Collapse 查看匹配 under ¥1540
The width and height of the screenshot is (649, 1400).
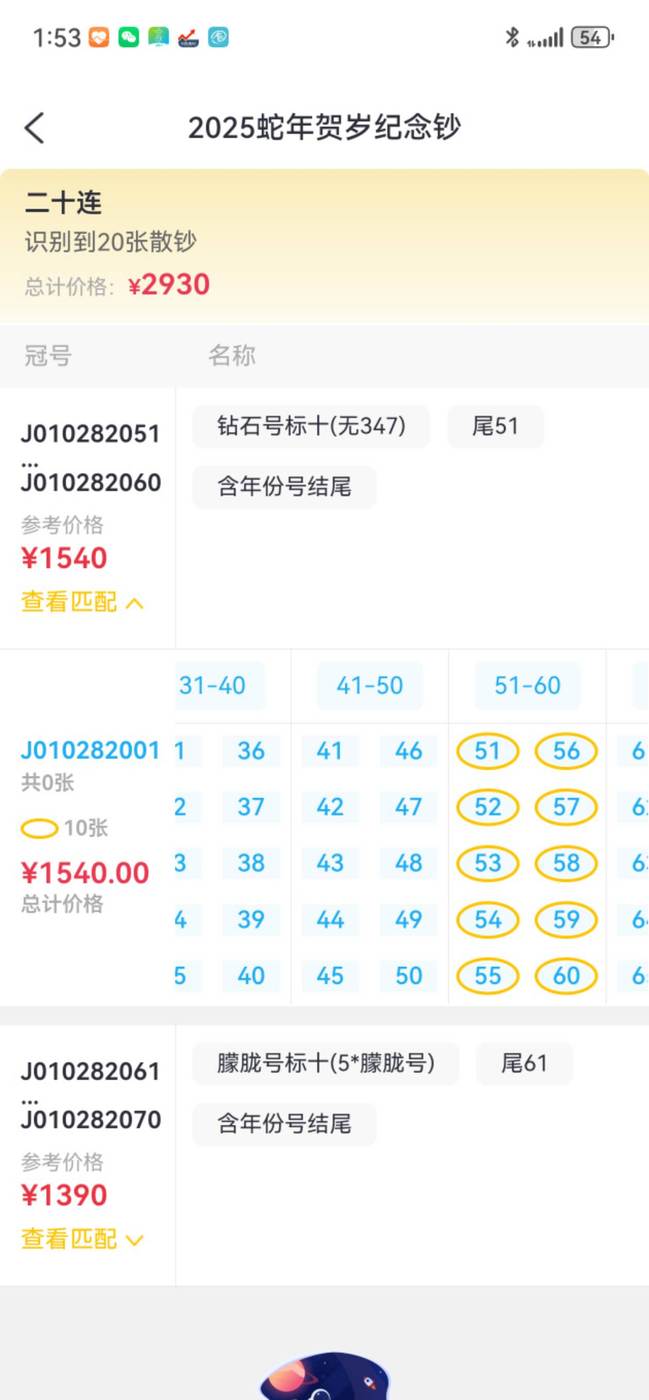click(83, 602)
